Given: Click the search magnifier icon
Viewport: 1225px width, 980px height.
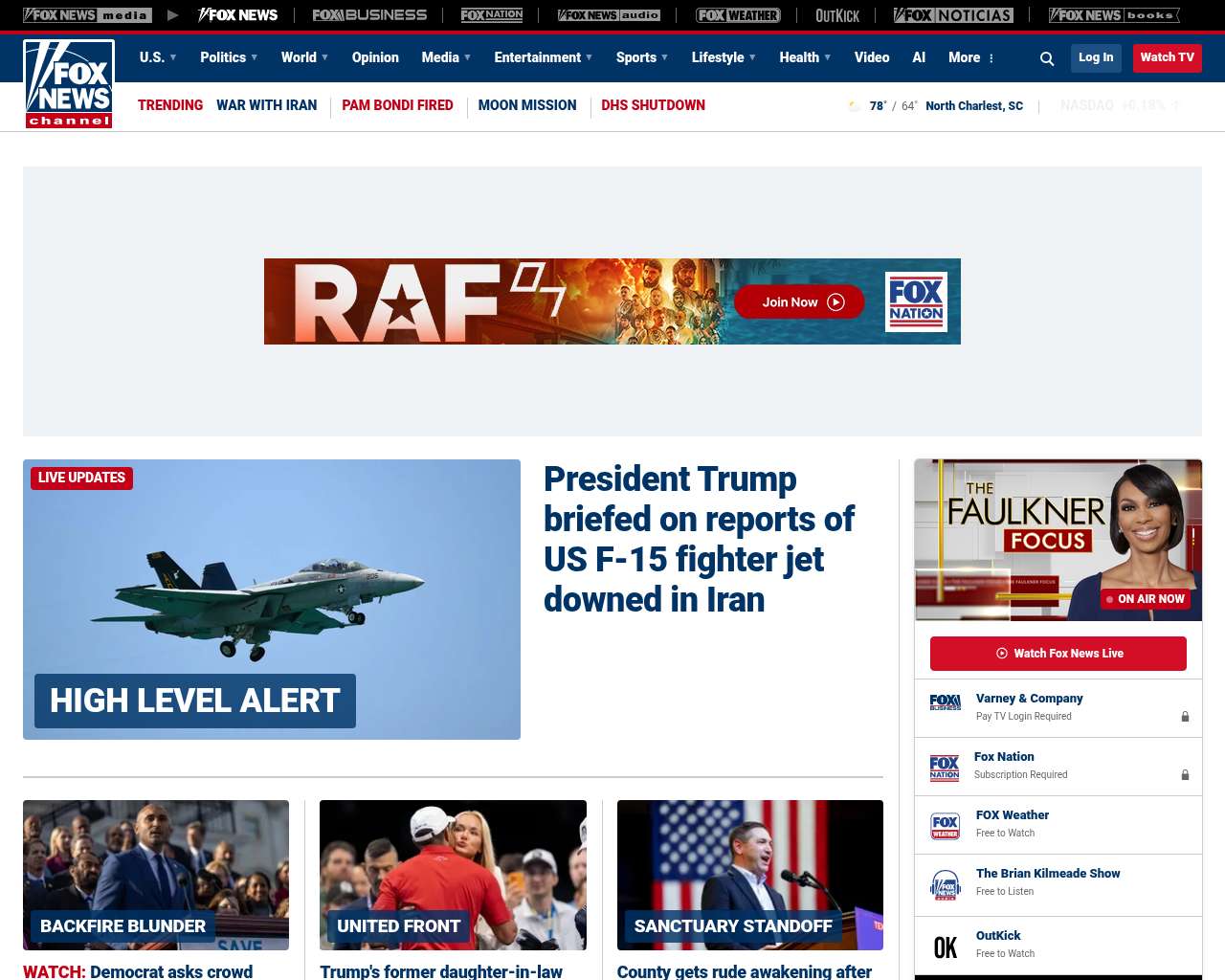Looking at the screenshot, I should click(x=1047, y=58).
